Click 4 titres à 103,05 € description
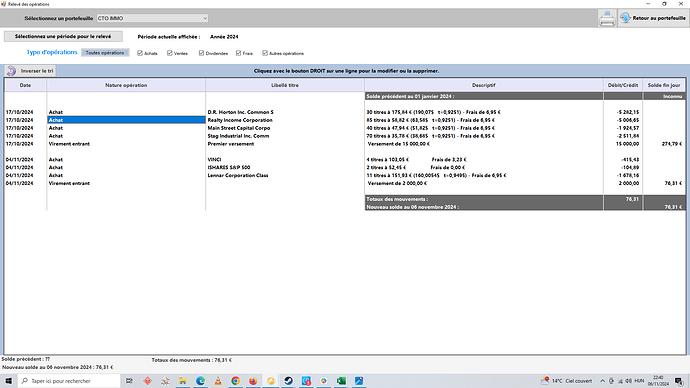This screenshot has height=388, width=690. click(388, 160)
